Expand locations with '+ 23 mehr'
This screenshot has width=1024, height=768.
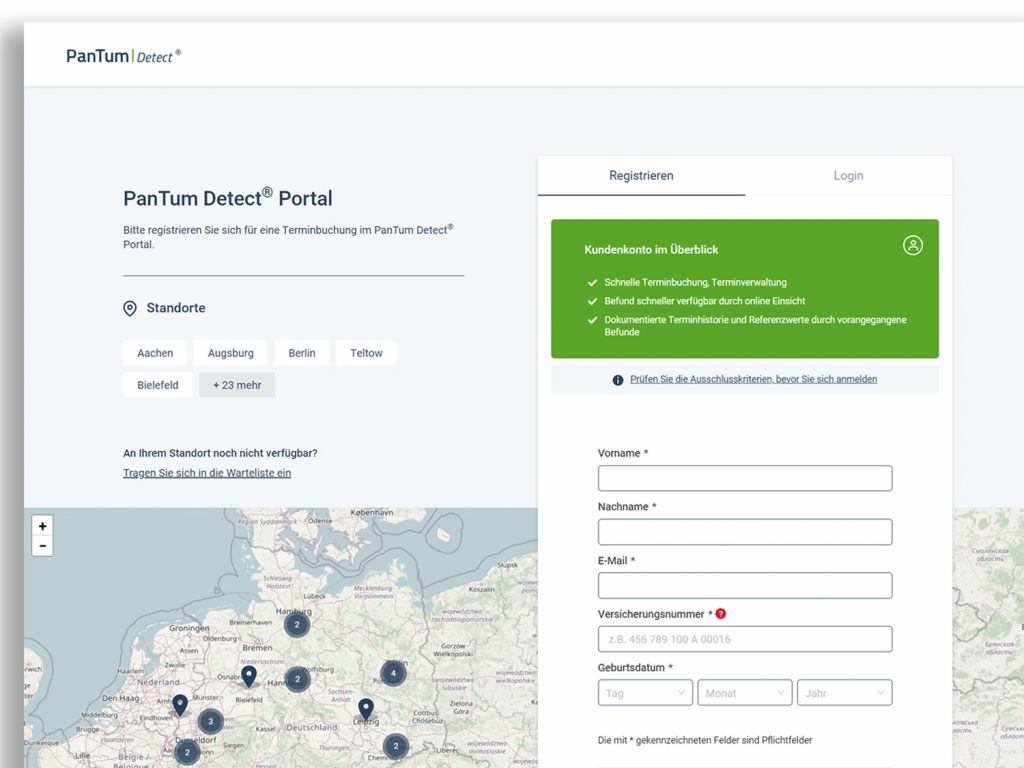click(x=236, y=385)
